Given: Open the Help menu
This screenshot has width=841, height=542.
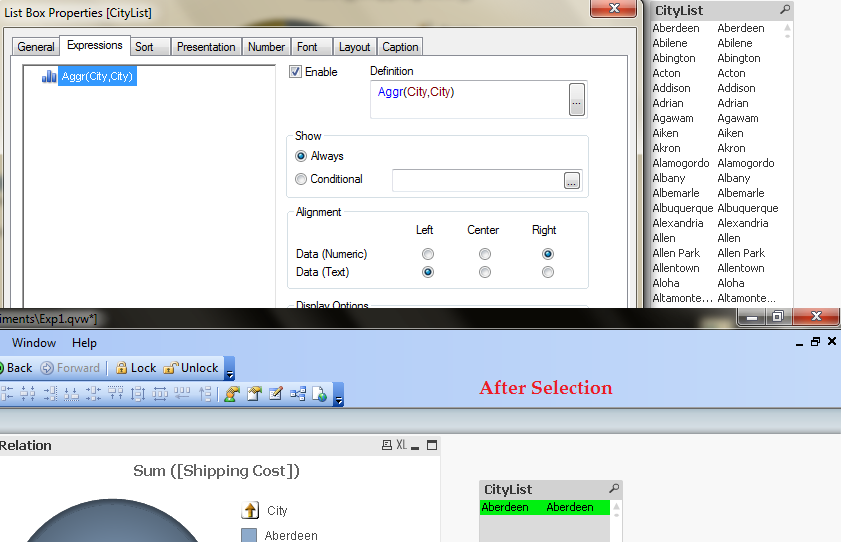Looking at the screenshot, I should click(x=84, y=343).
